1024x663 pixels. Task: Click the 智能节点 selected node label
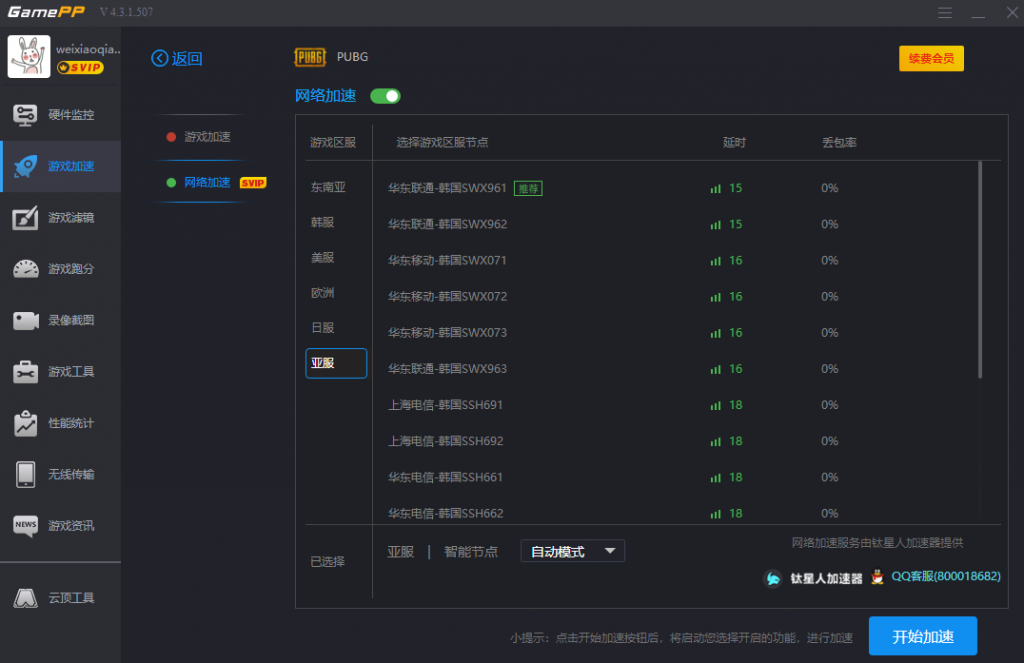471,552
